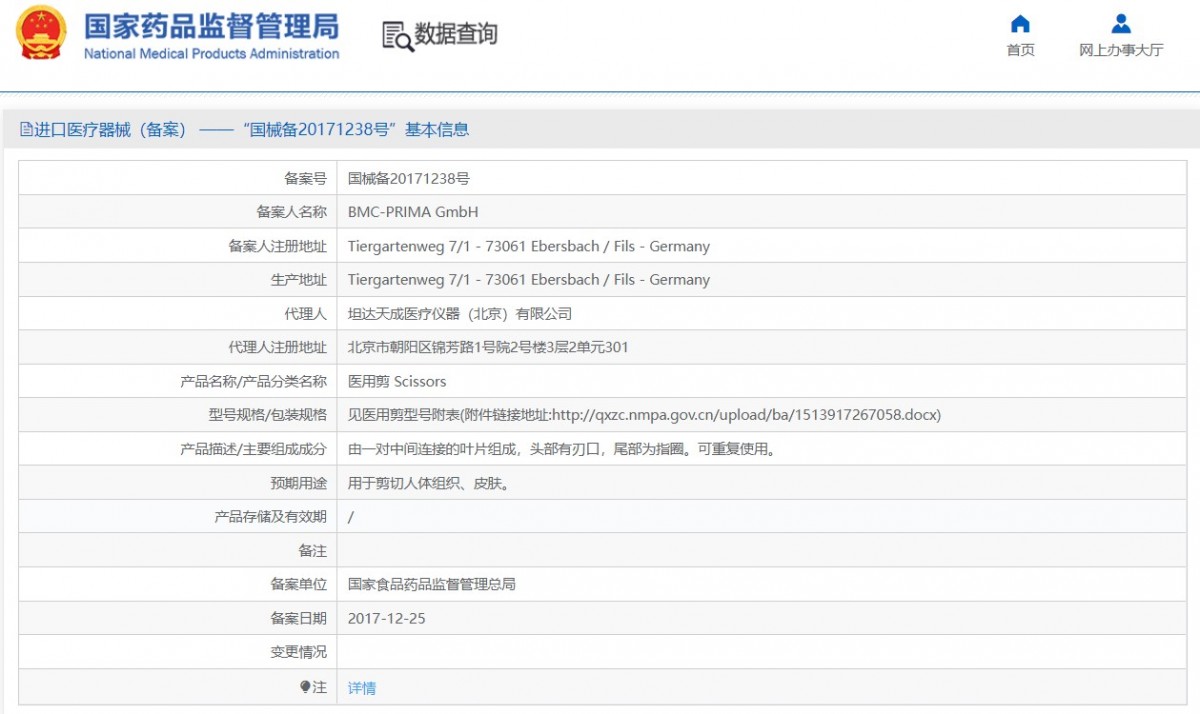Click product name 医用剪 Scissors
This screenshot has height=714, width=1200.
tap(397, 381)
